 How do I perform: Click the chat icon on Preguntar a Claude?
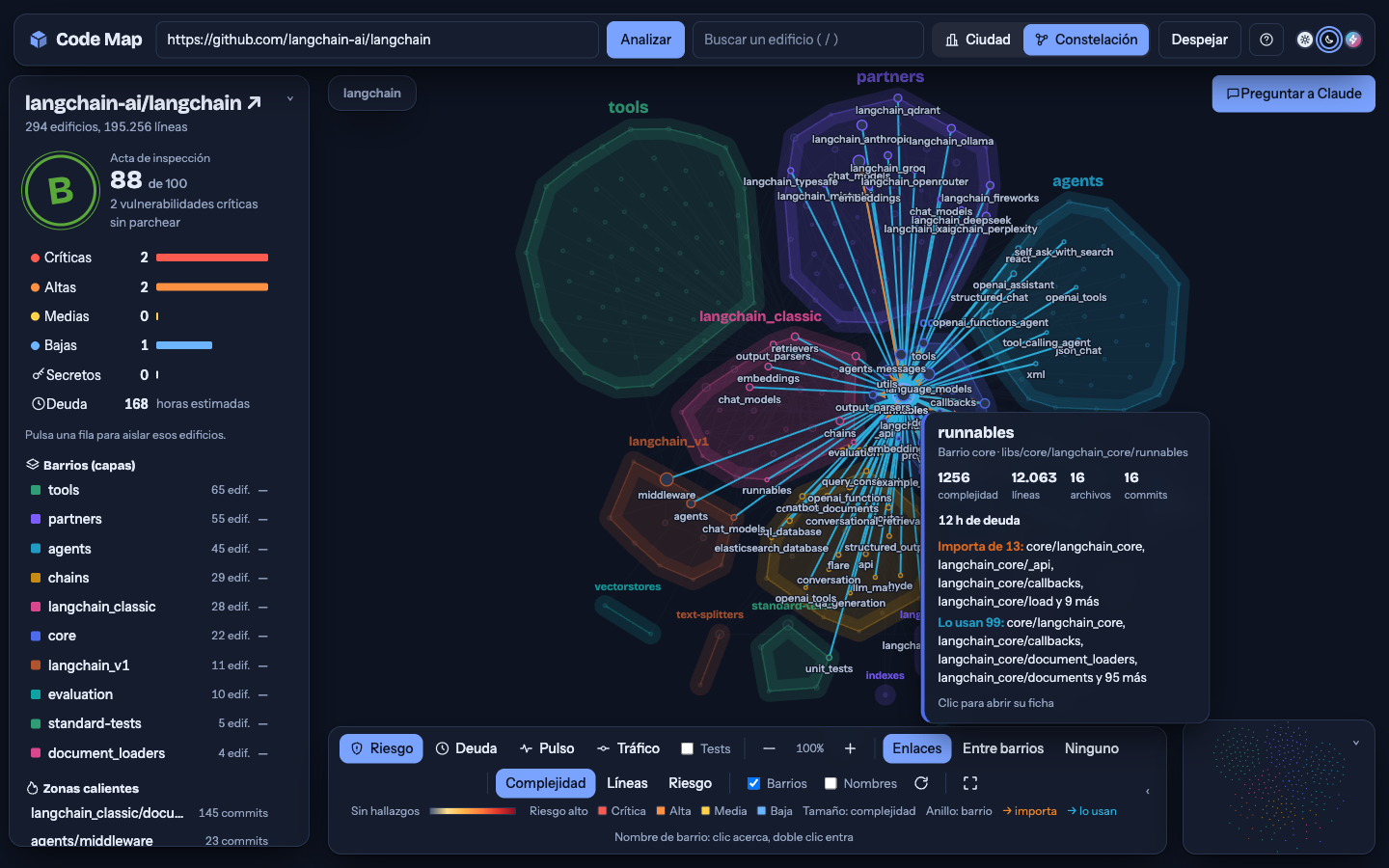coord(1233,94)
